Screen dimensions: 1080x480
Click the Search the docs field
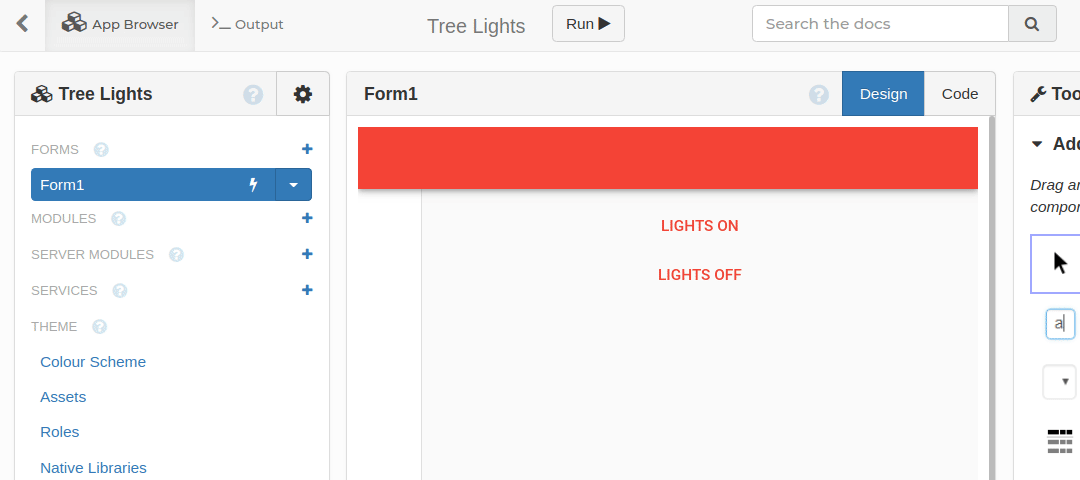point(880,24)
